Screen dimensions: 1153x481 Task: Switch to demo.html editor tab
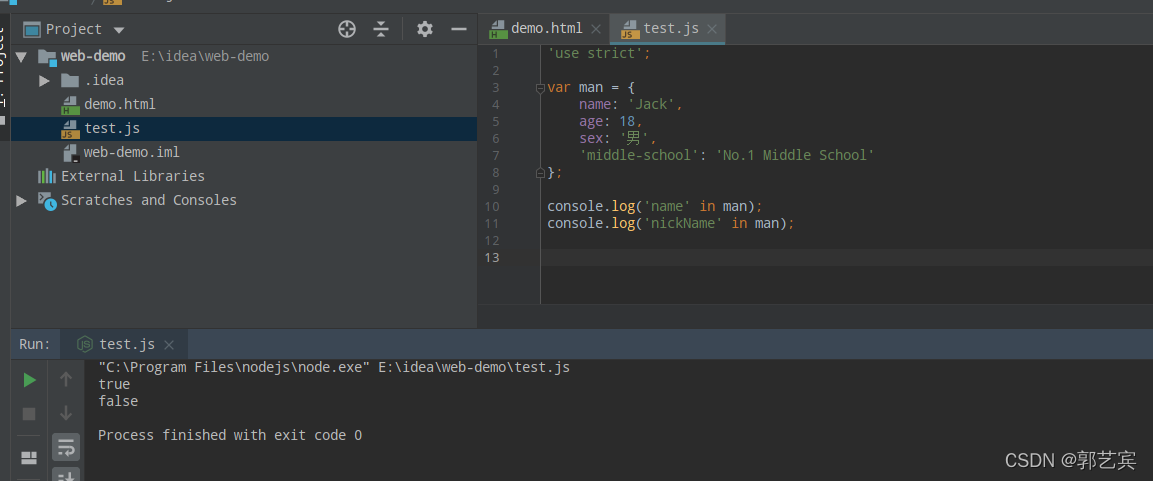[546, 29]
